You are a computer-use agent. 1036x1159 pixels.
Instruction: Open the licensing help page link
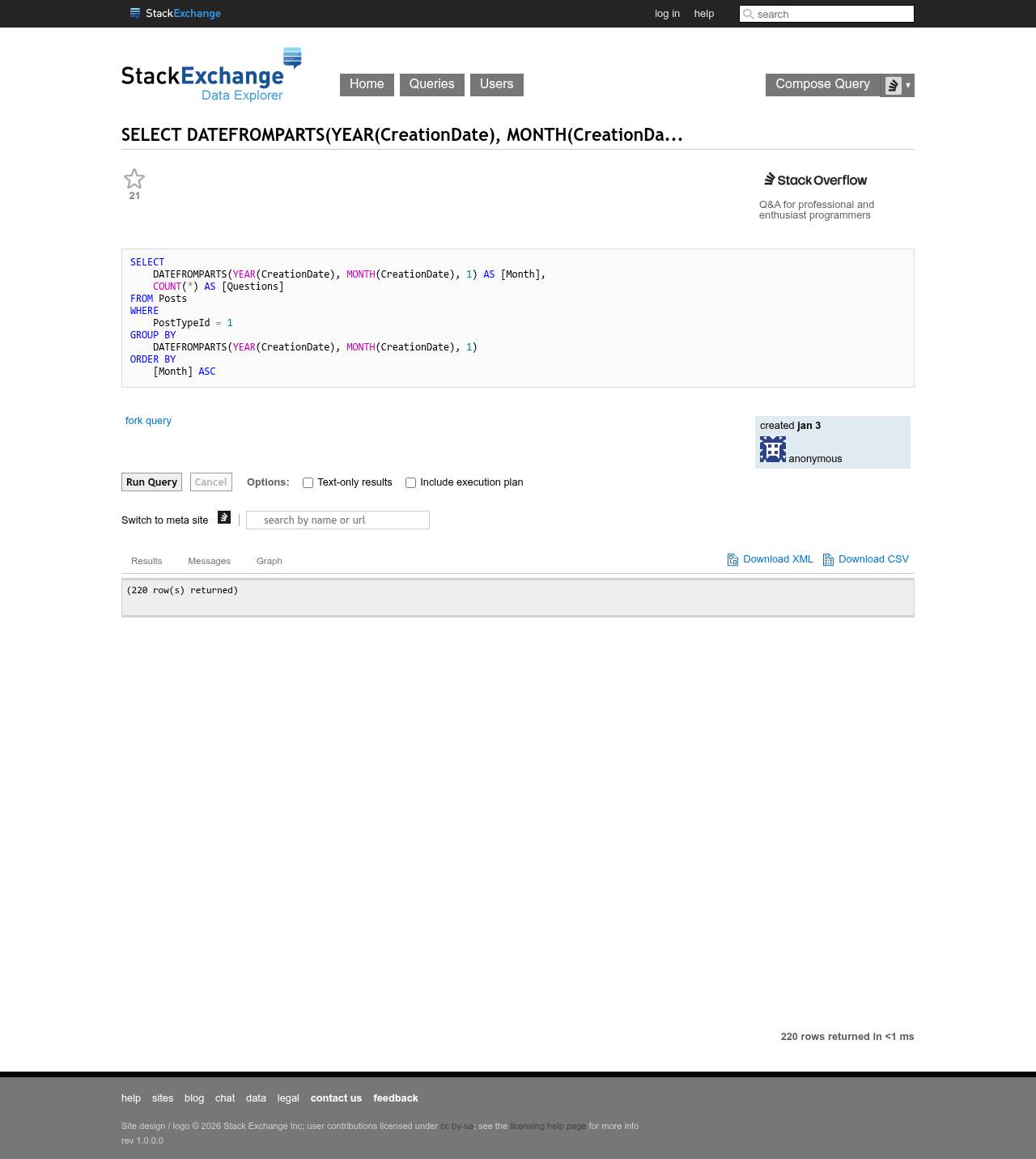pos(548,1126)
